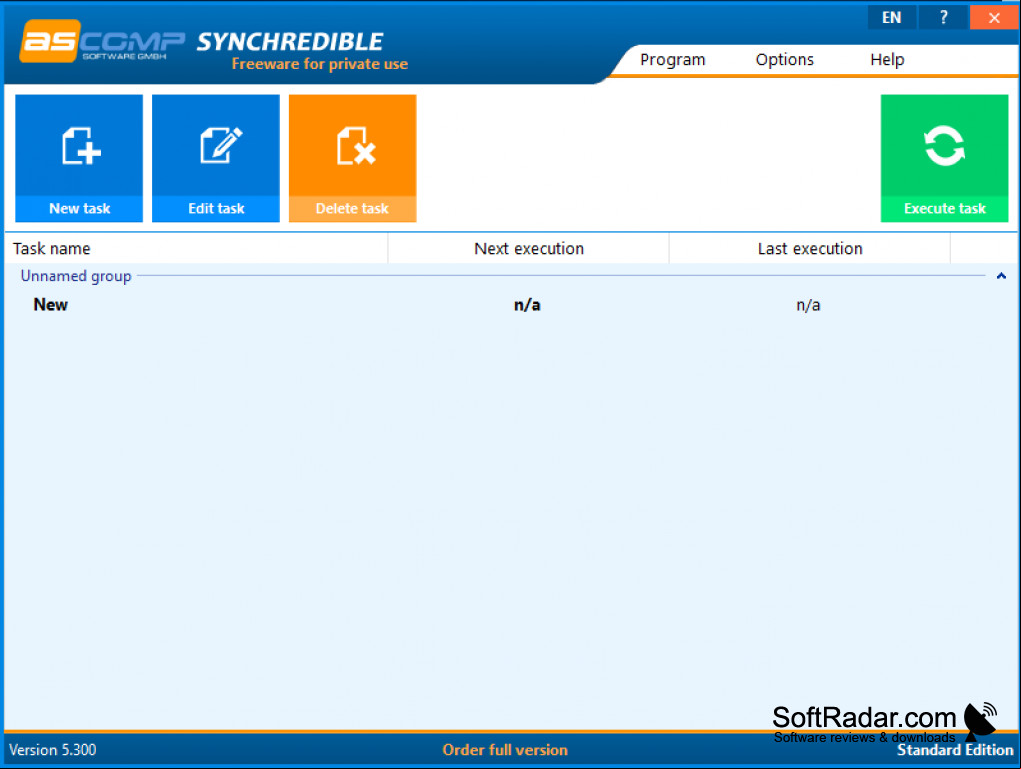The image size is (1021, 769).
Task: Click the Standard Edition label
Action: click(955, 750)
